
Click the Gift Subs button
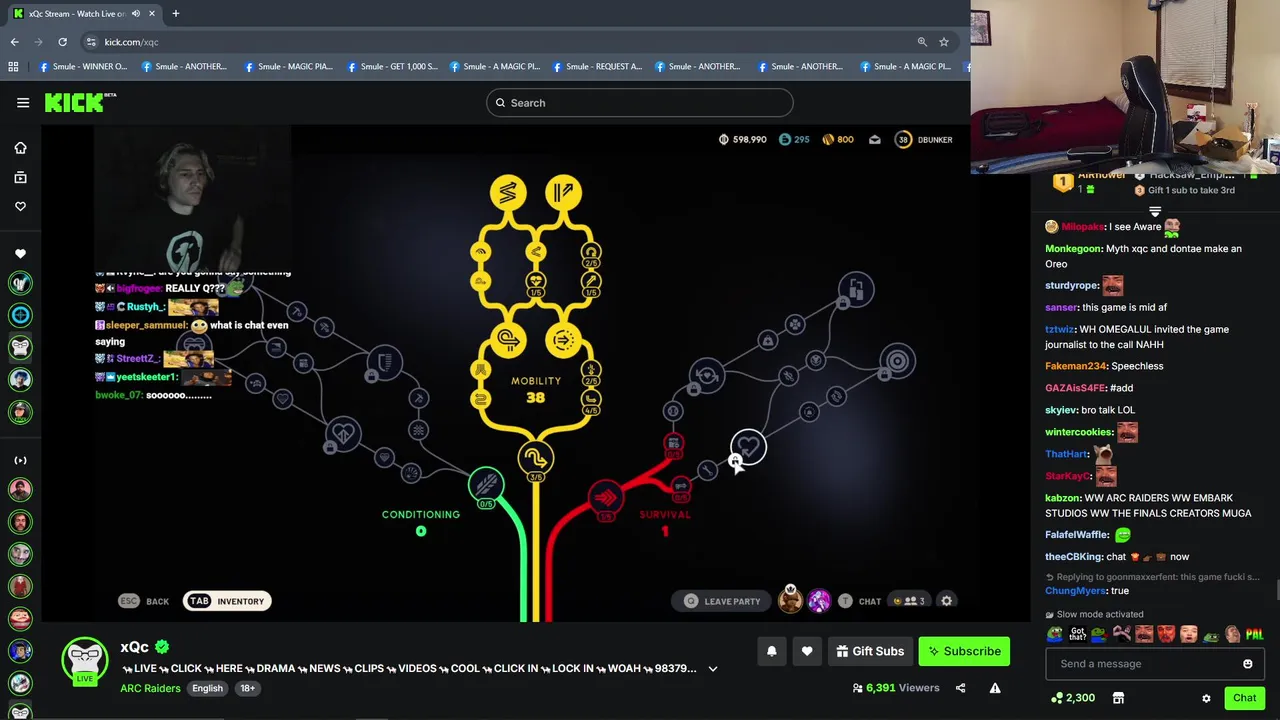[870, 651]
